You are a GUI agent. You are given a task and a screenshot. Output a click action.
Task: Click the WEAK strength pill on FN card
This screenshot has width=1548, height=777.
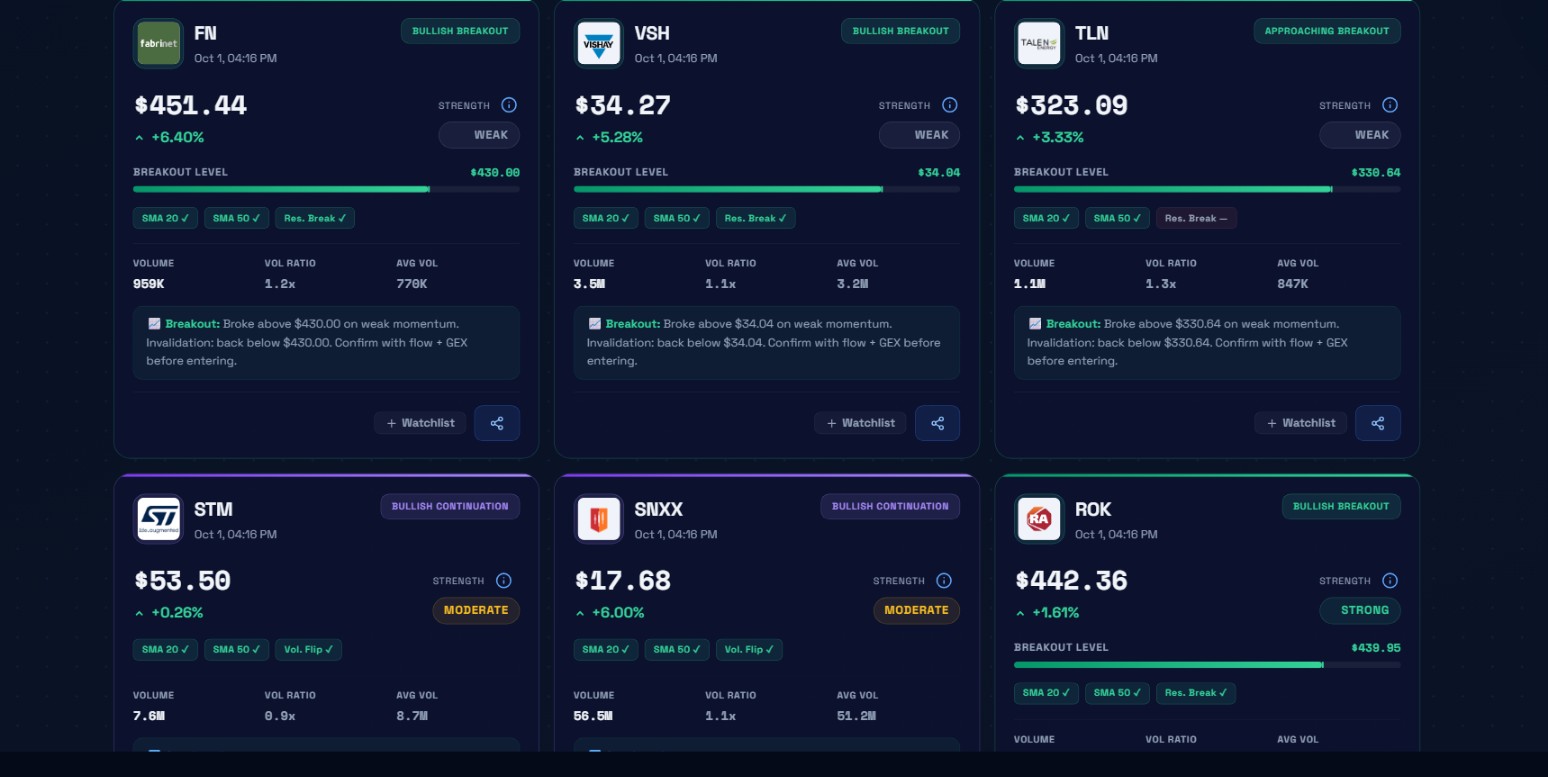coord(479,135)
